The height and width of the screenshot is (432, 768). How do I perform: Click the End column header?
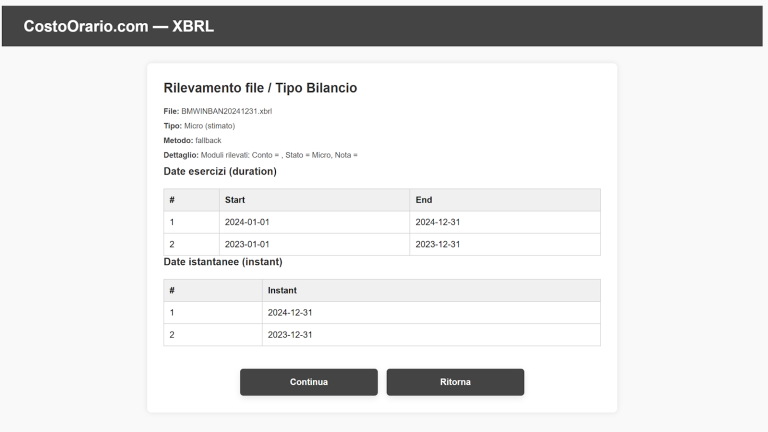424,200
